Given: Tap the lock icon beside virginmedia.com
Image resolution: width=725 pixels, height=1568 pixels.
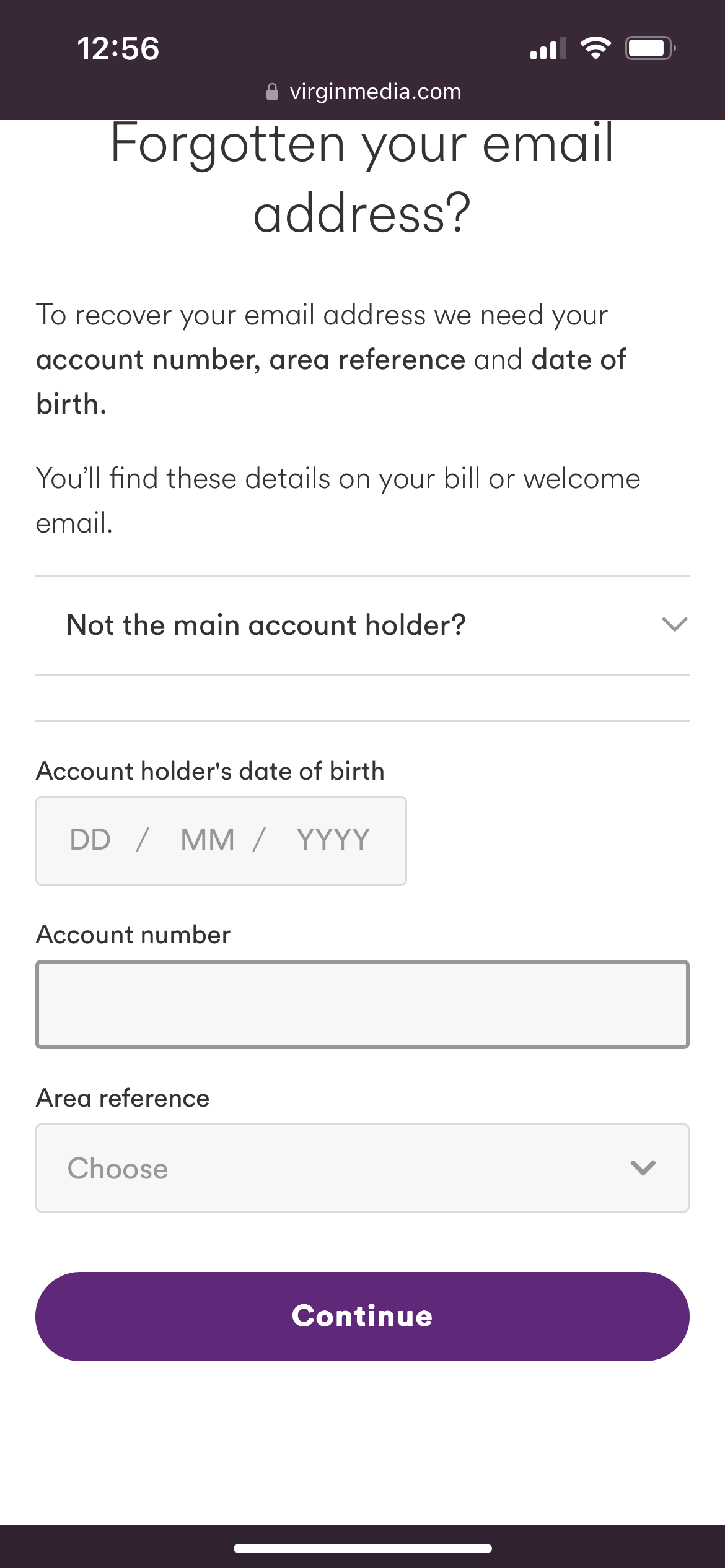Looking at the screenshot, I should 271,92.
